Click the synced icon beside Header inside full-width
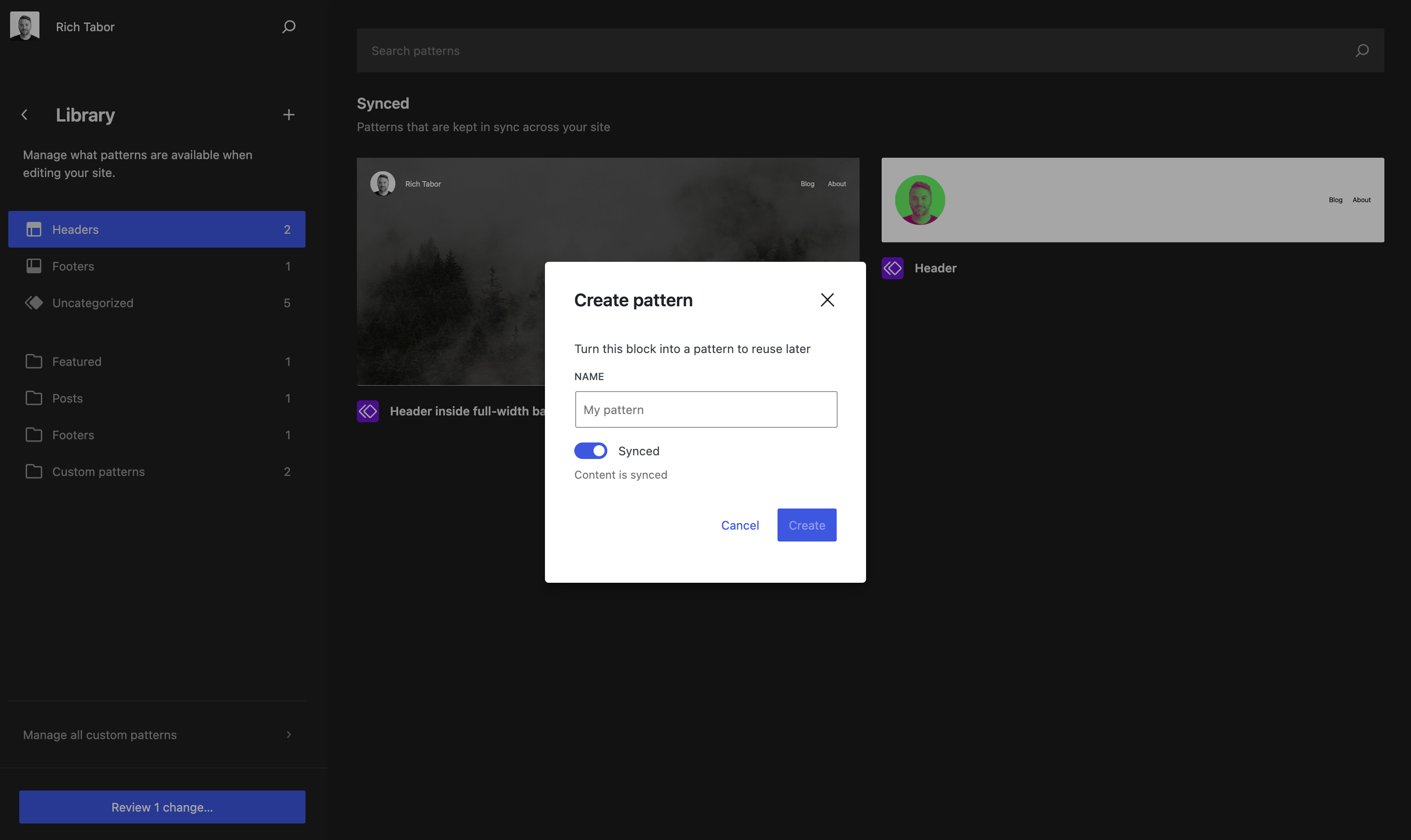Screen dimensions: 1411x840 click(x=368, y=411)
